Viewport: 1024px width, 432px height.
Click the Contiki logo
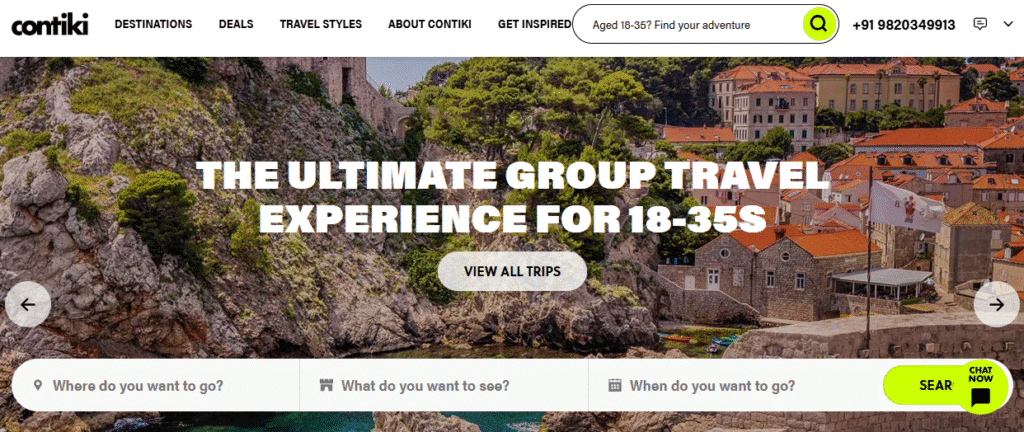tap(50, 24)
